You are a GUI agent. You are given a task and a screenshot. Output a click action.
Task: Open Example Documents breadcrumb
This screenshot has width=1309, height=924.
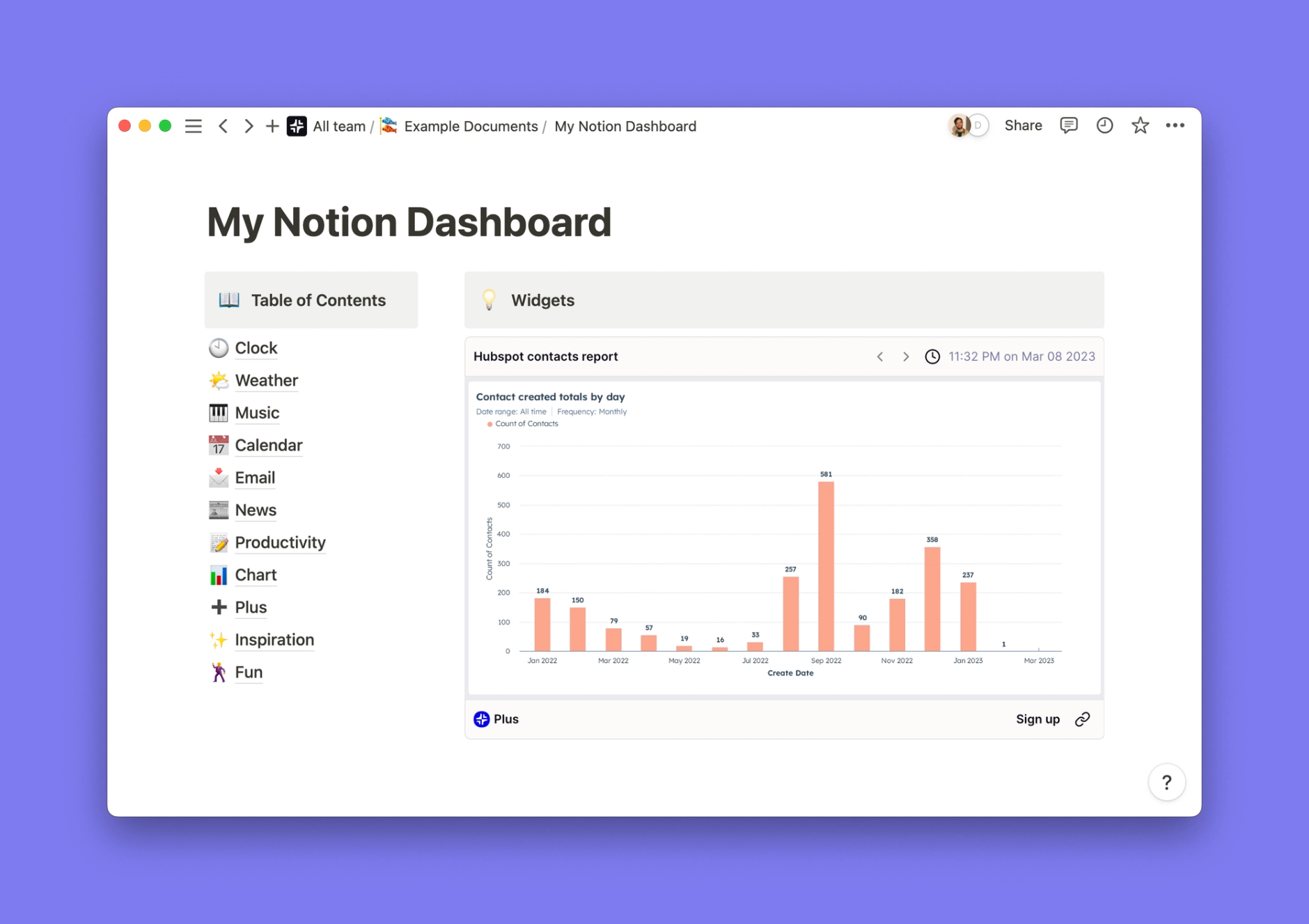click(471, 126)
